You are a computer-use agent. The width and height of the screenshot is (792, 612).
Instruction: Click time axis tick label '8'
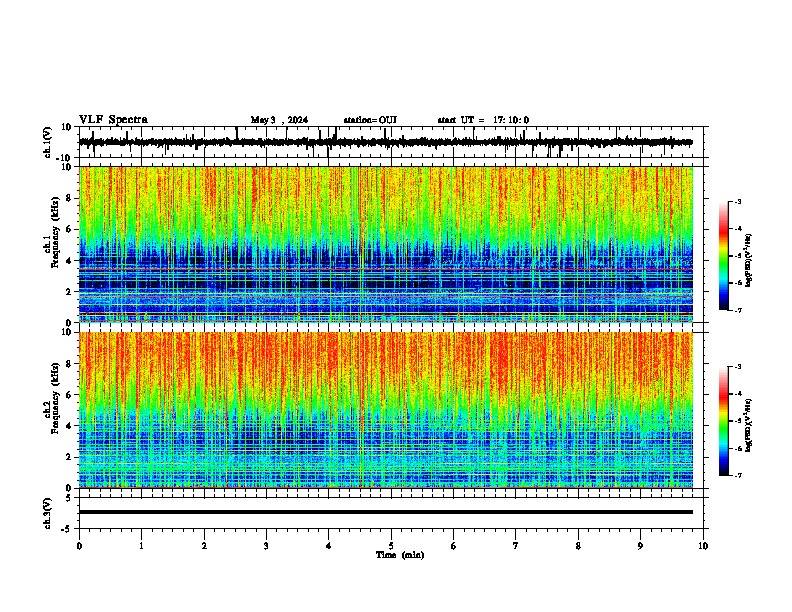click(578, 546)
